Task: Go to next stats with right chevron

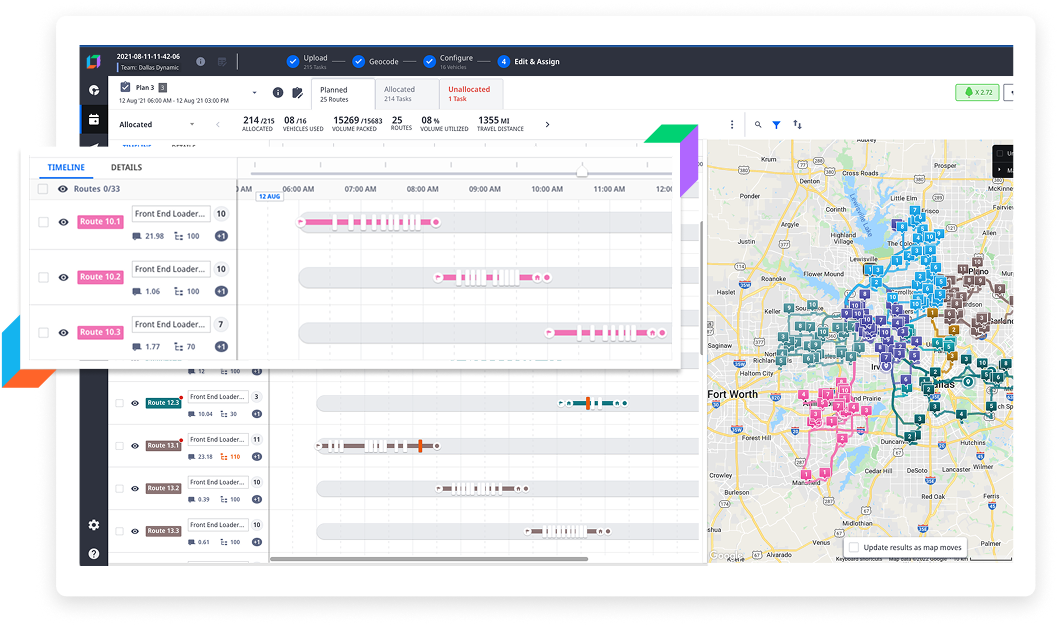Action: coord(547,125)
